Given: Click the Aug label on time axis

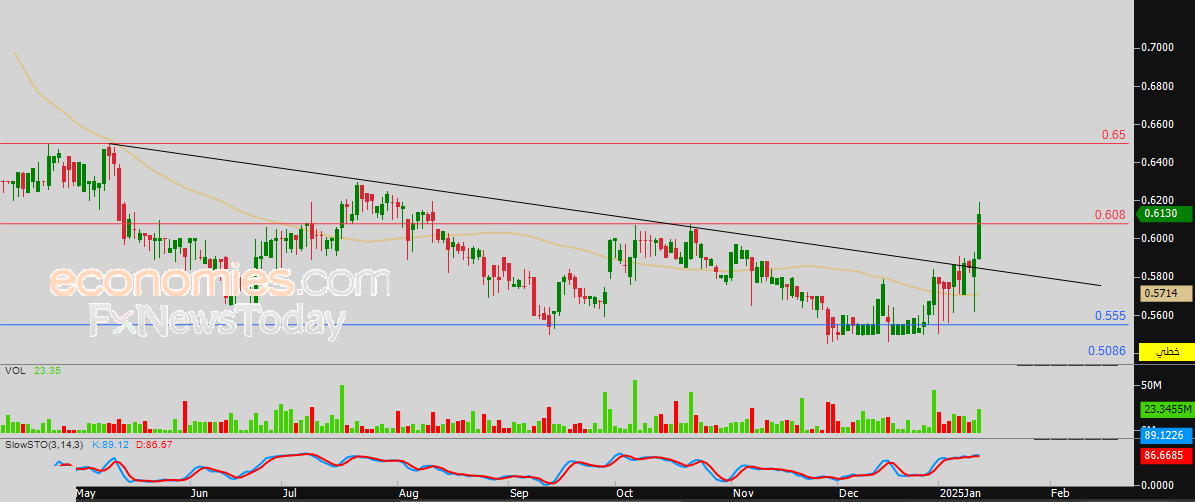Looking at the screenshot, I should point(408,494).
